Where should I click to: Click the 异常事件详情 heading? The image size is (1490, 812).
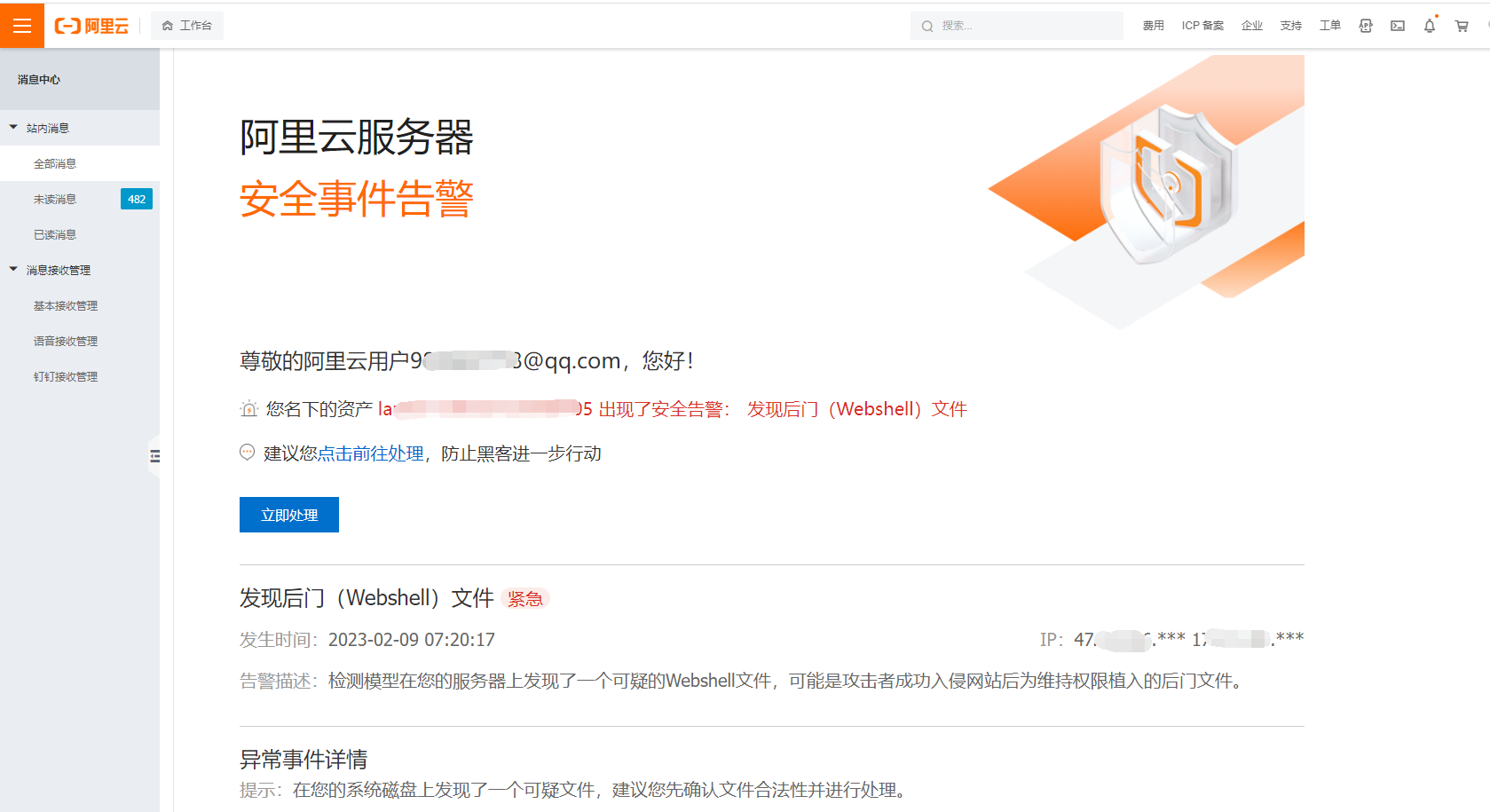click(x=304, y=760)
